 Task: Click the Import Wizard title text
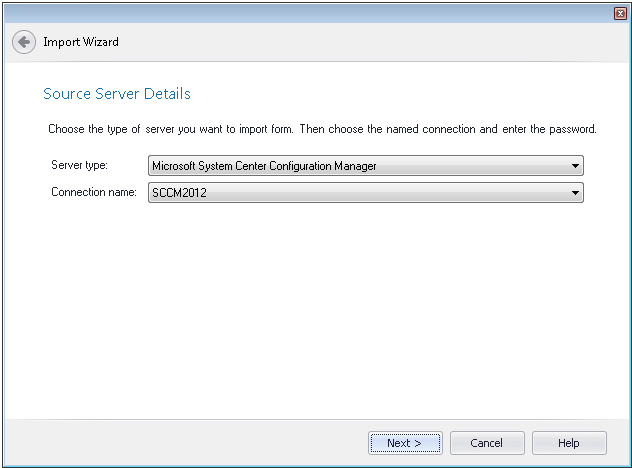81,42
